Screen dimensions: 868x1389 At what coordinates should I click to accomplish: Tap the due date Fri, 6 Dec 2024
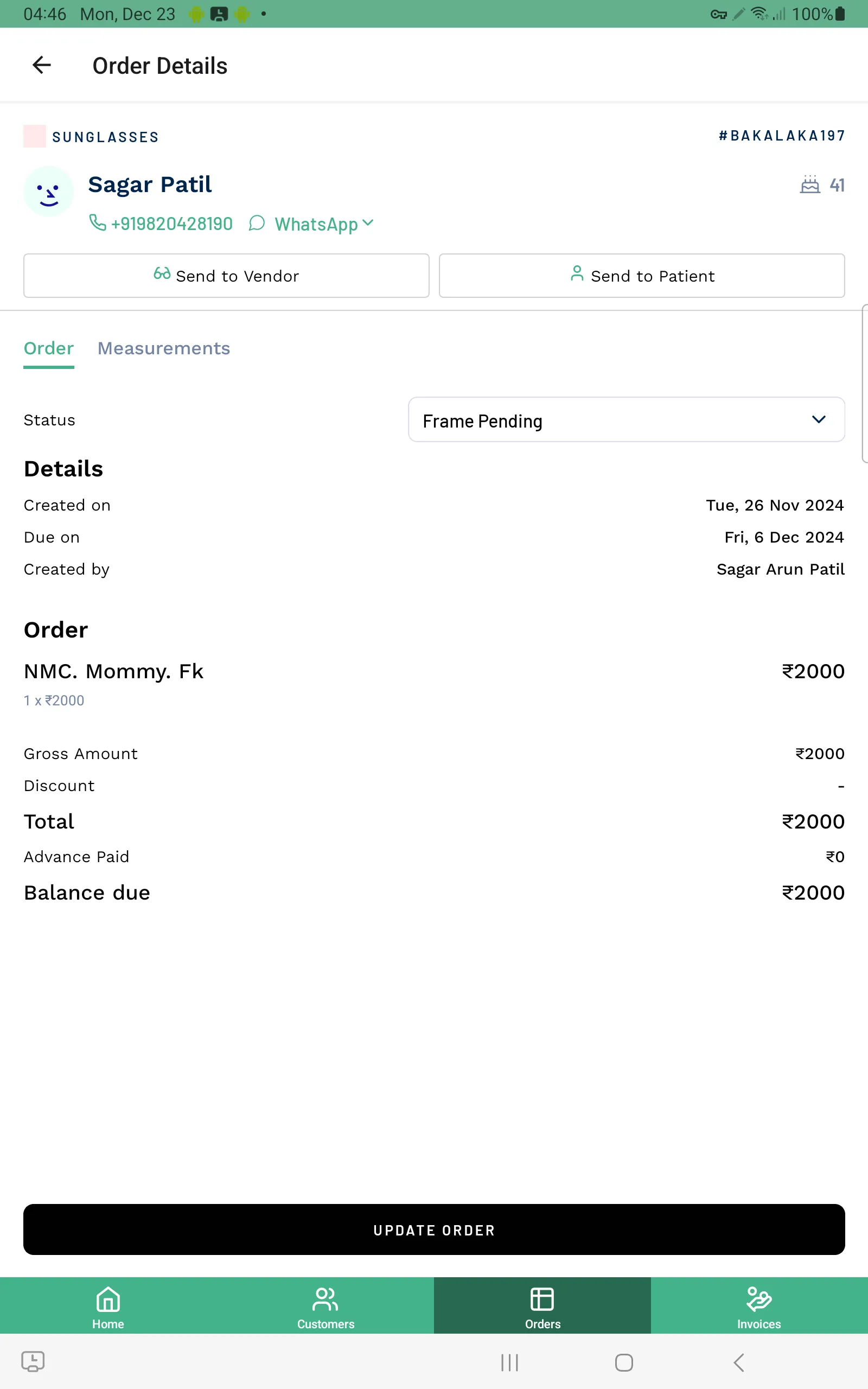784,537
